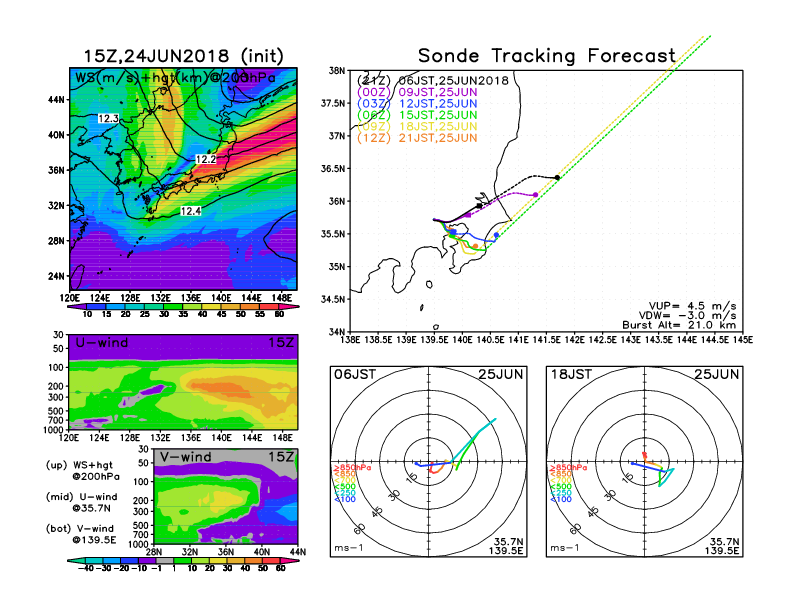Click the 12.3 height contour label
This screenshot has height=612, width=792.
108,119
